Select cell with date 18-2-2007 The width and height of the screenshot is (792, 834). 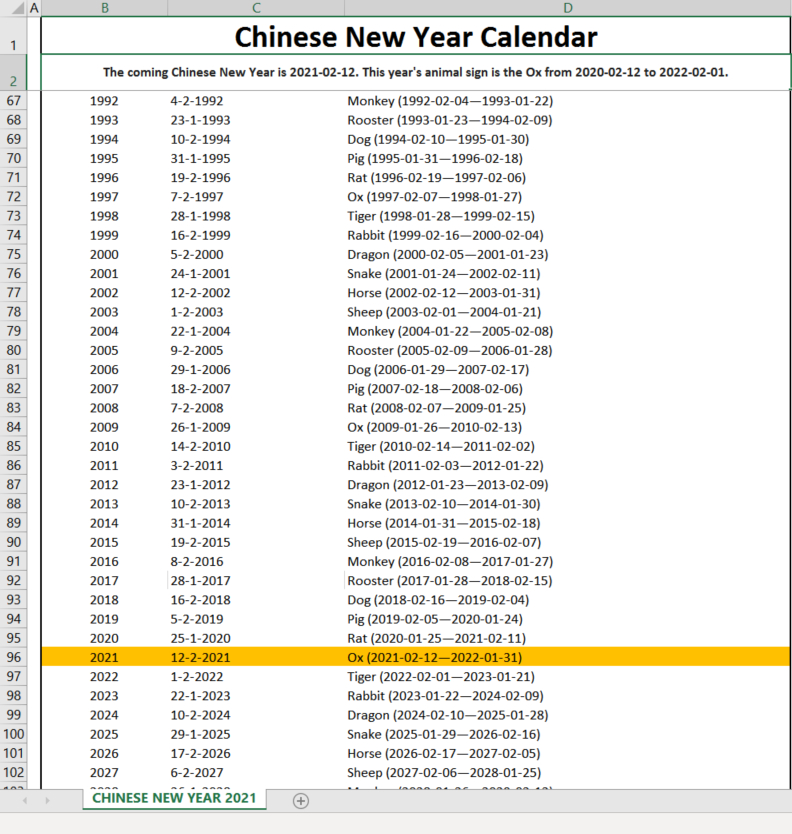(256, 388)
